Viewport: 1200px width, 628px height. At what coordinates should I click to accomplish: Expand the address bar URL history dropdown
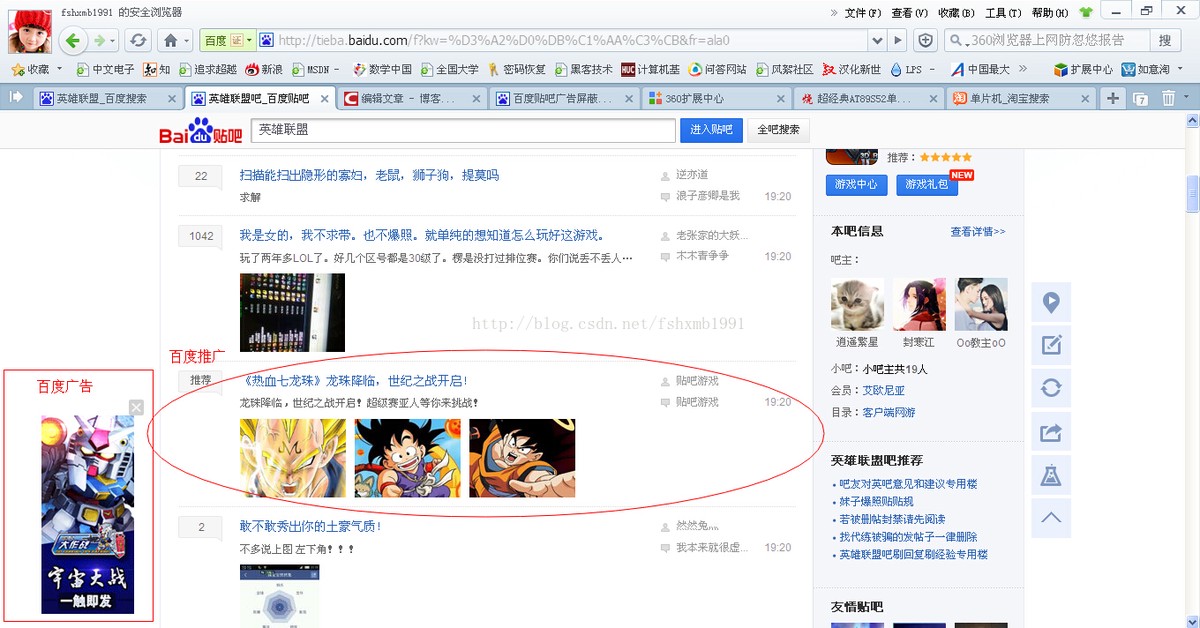pos(876,41)
